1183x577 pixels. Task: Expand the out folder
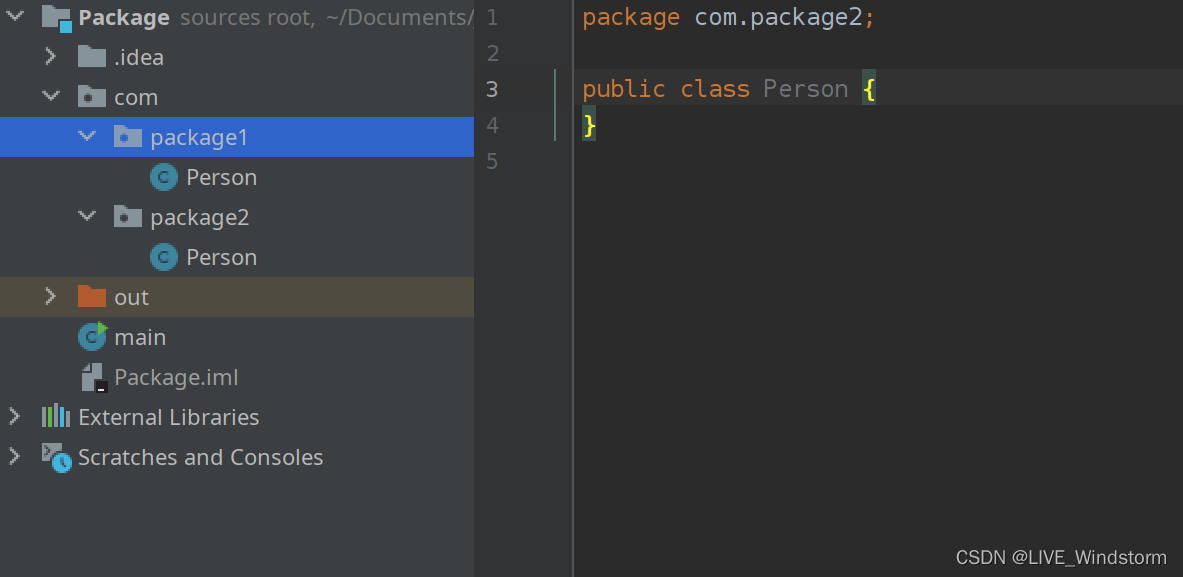pos(51,297)
